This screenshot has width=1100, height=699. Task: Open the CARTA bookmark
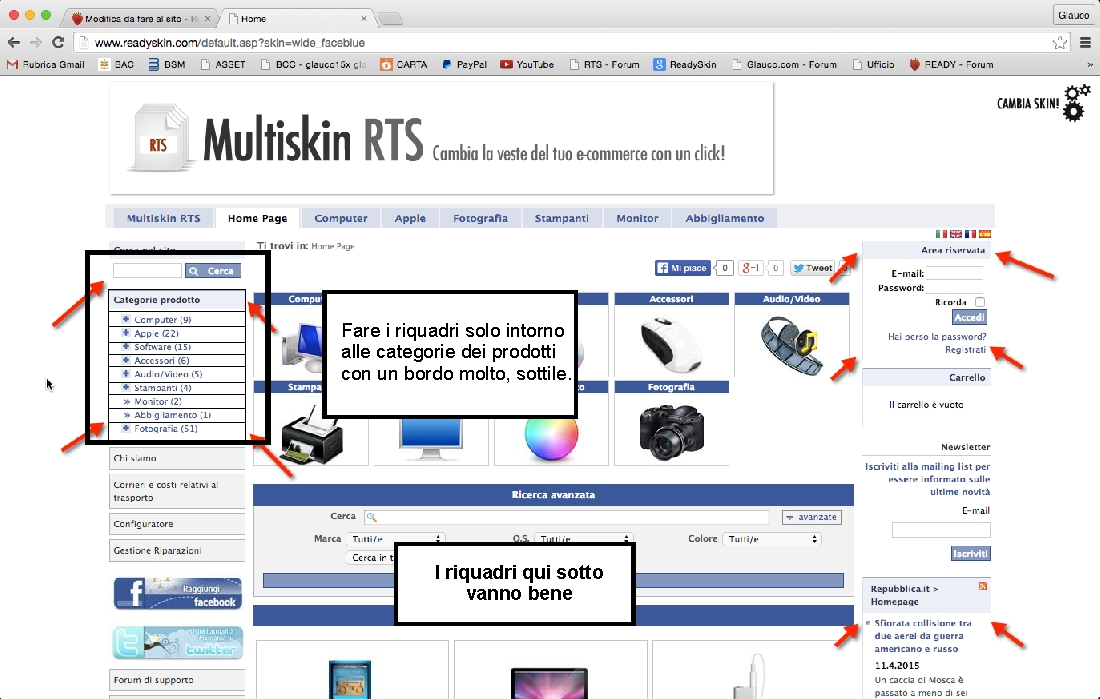pyautogui.click(x=404, y=65)
